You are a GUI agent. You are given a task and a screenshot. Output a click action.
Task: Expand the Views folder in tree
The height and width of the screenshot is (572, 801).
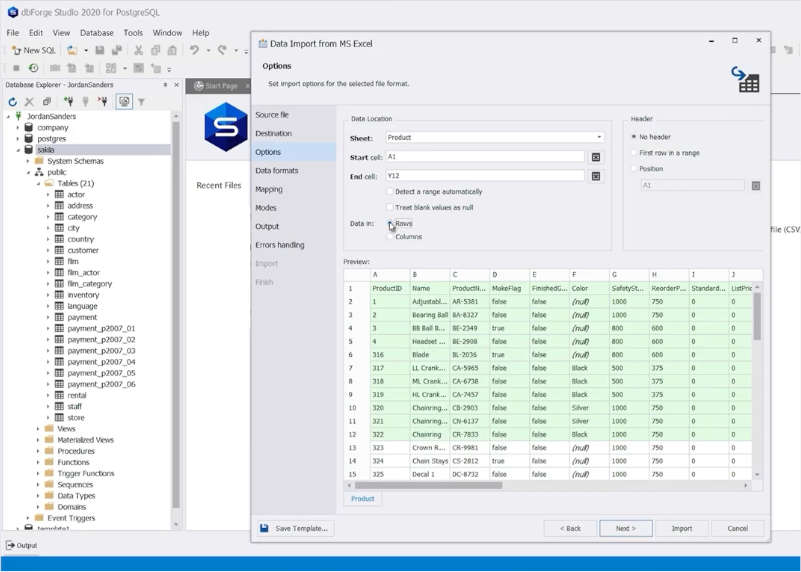click(x=38, y=429)
